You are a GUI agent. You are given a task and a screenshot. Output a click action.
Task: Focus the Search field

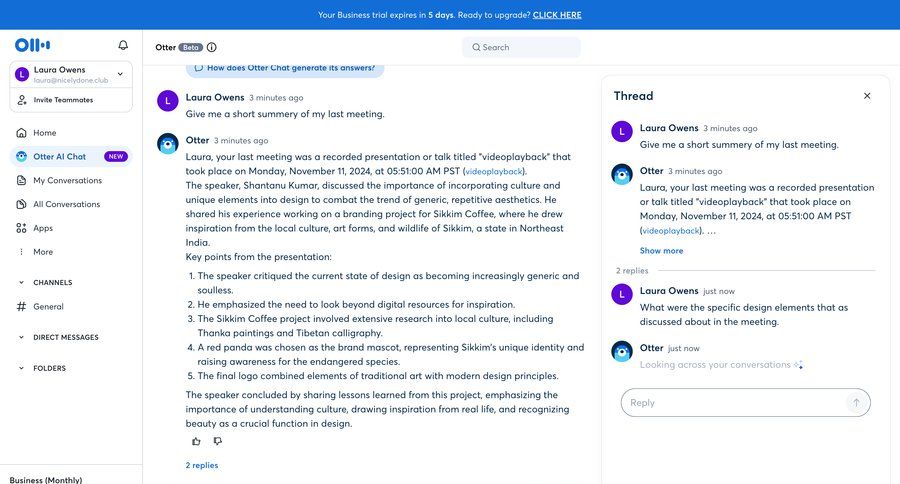[521, 47]
